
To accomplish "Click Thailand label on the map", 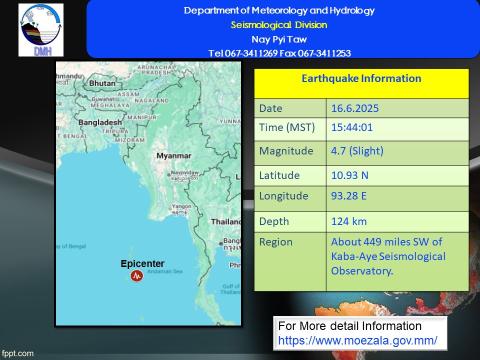I will [226, 222].
